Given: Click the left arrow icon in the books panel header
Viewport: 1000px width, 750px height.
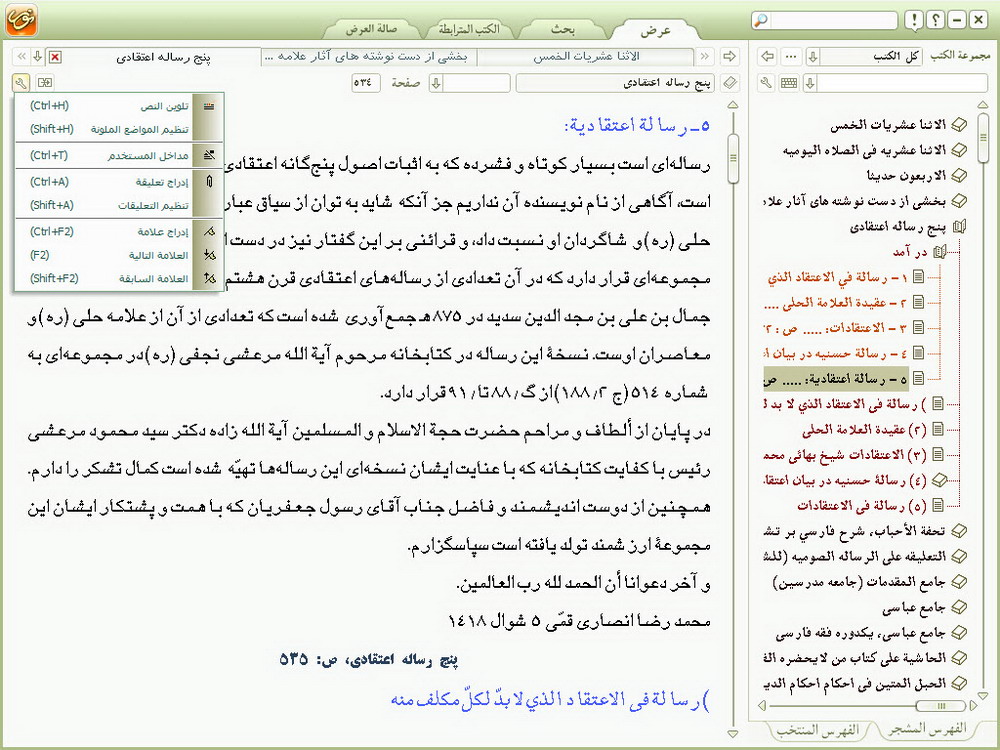Looking at the screenshot, I should coord(767,57).
